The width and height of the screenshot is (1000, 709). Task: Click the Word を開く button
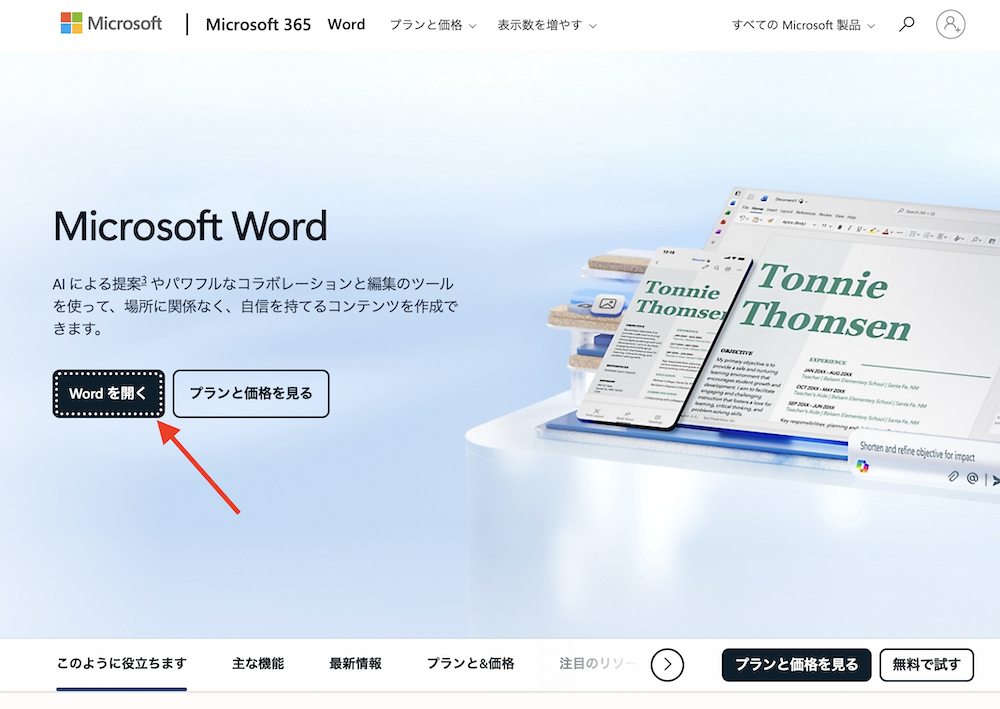tap(108, 393)
